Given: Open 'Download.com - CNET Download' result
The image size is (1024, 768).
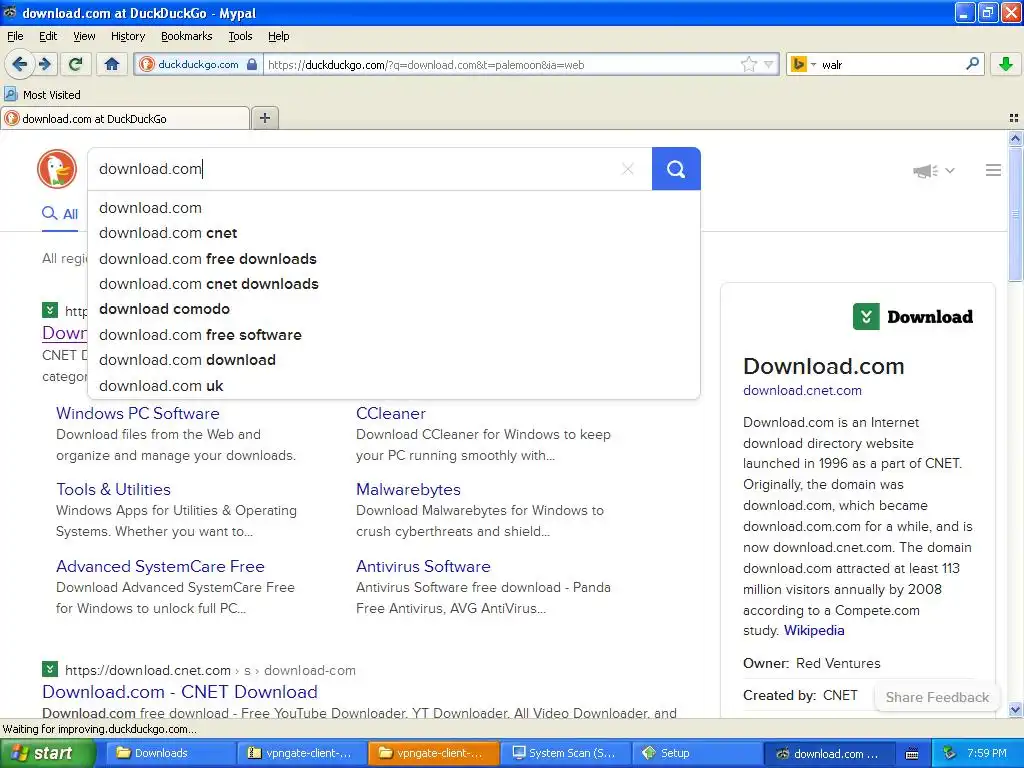Looking at the screenshot, I should (180, 692).
